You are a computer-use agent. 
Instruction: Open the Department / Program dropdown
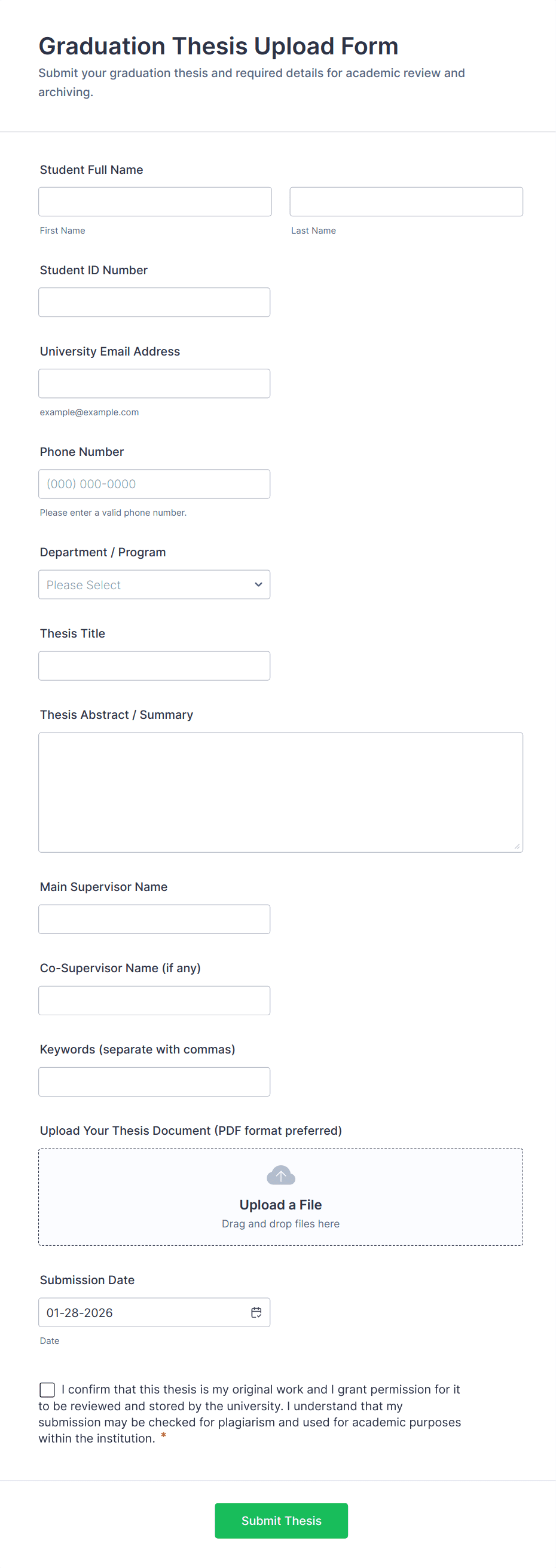tap(154, 584)
